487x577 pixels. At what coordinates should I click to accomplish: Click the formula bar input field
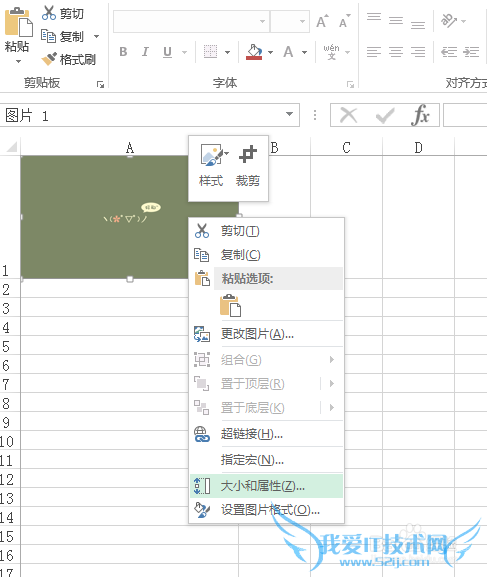point(465,116)
